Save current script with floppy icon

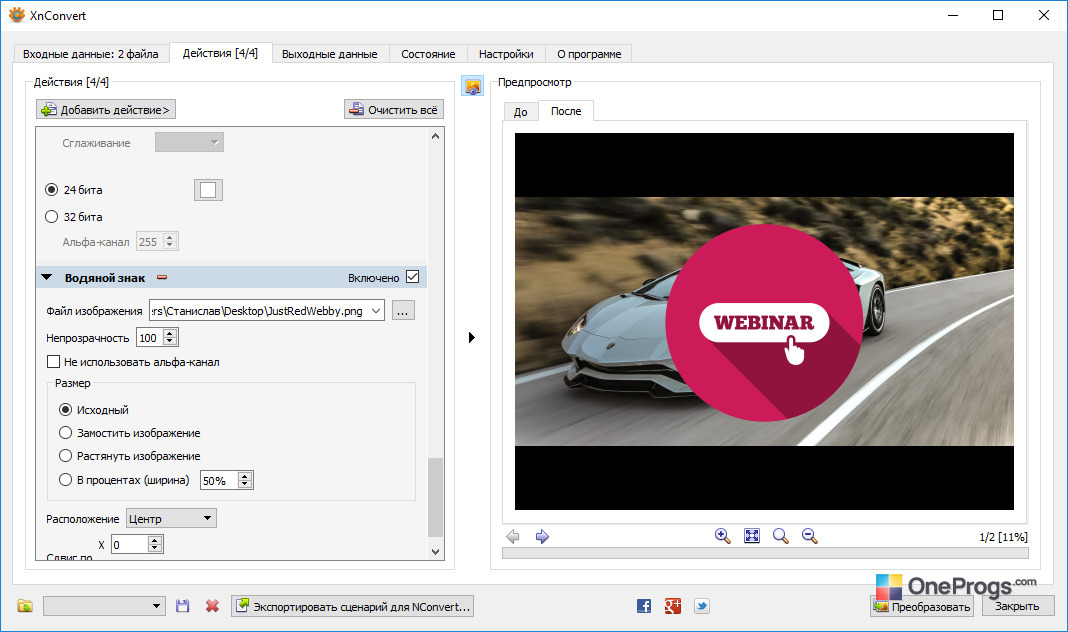point(183,605)
